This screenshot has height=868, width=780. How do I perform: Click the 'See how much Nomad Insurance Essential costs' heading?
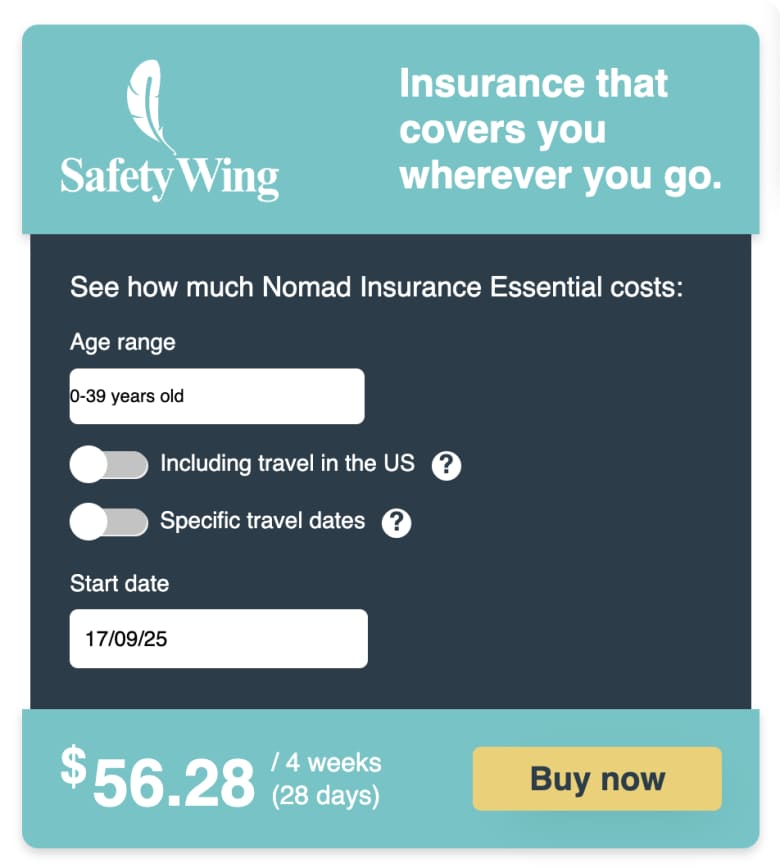(x=376, y=287)
